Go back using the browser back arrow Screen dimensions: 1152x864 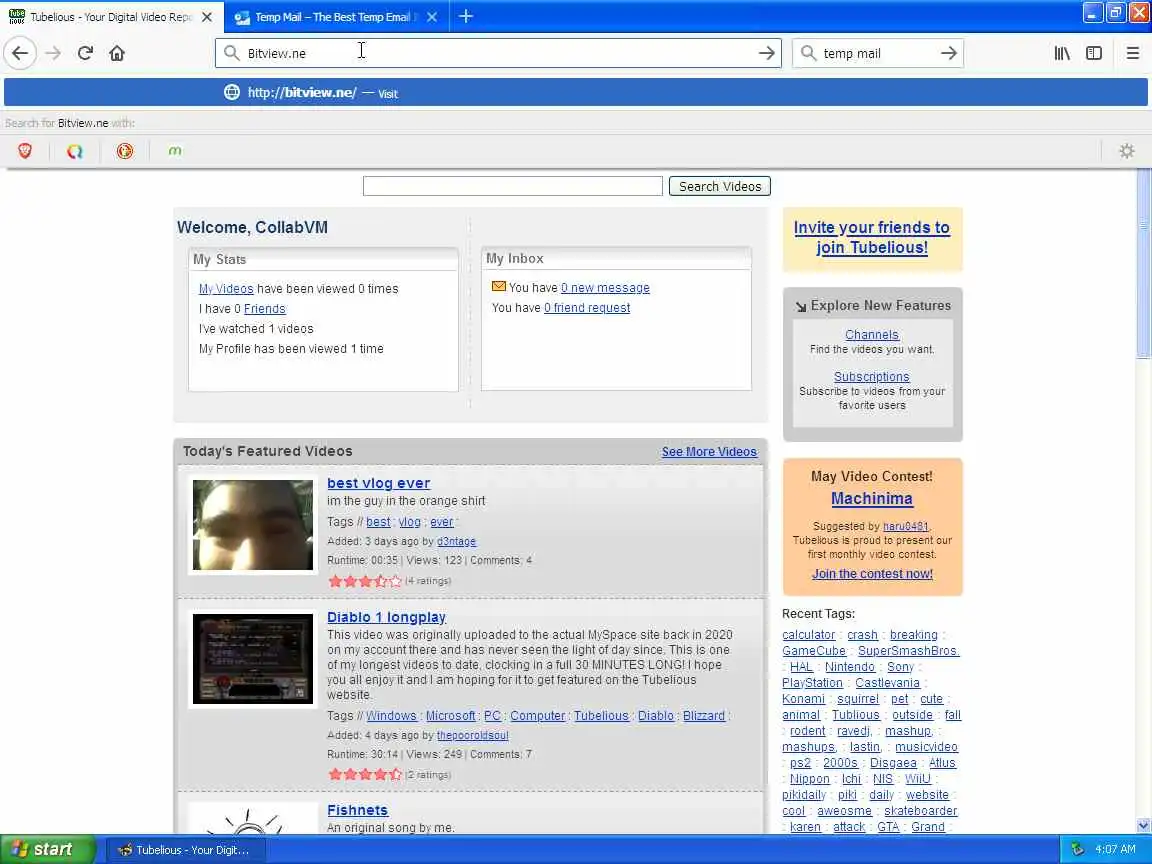[x=20, y=53]
